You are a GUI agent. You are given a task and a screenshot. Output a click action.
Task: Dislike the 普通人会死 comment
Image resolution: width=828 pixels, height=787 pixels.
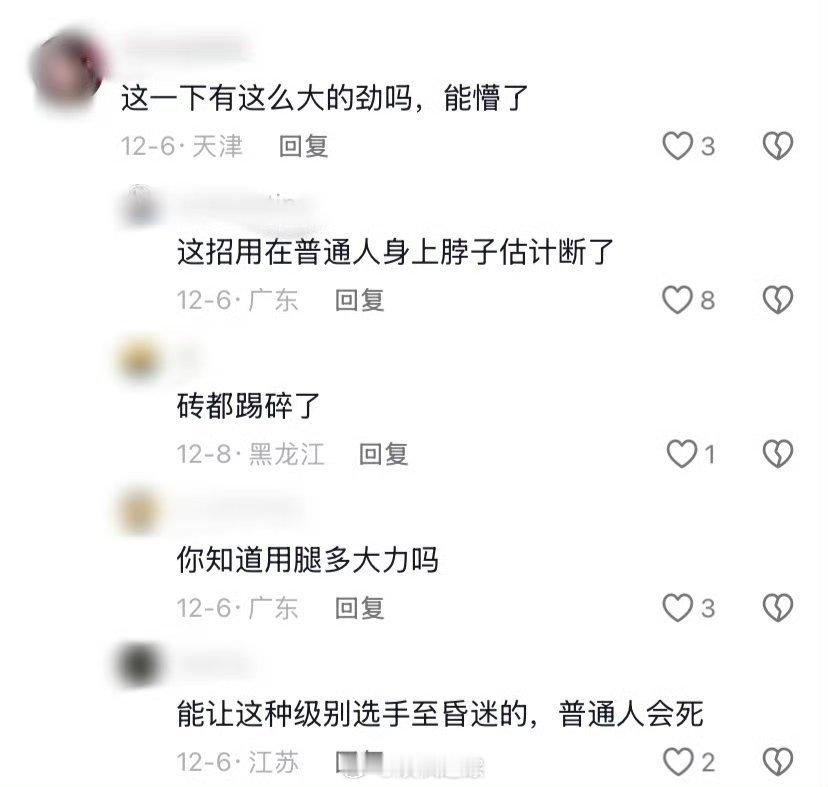[x=778, y=762]
